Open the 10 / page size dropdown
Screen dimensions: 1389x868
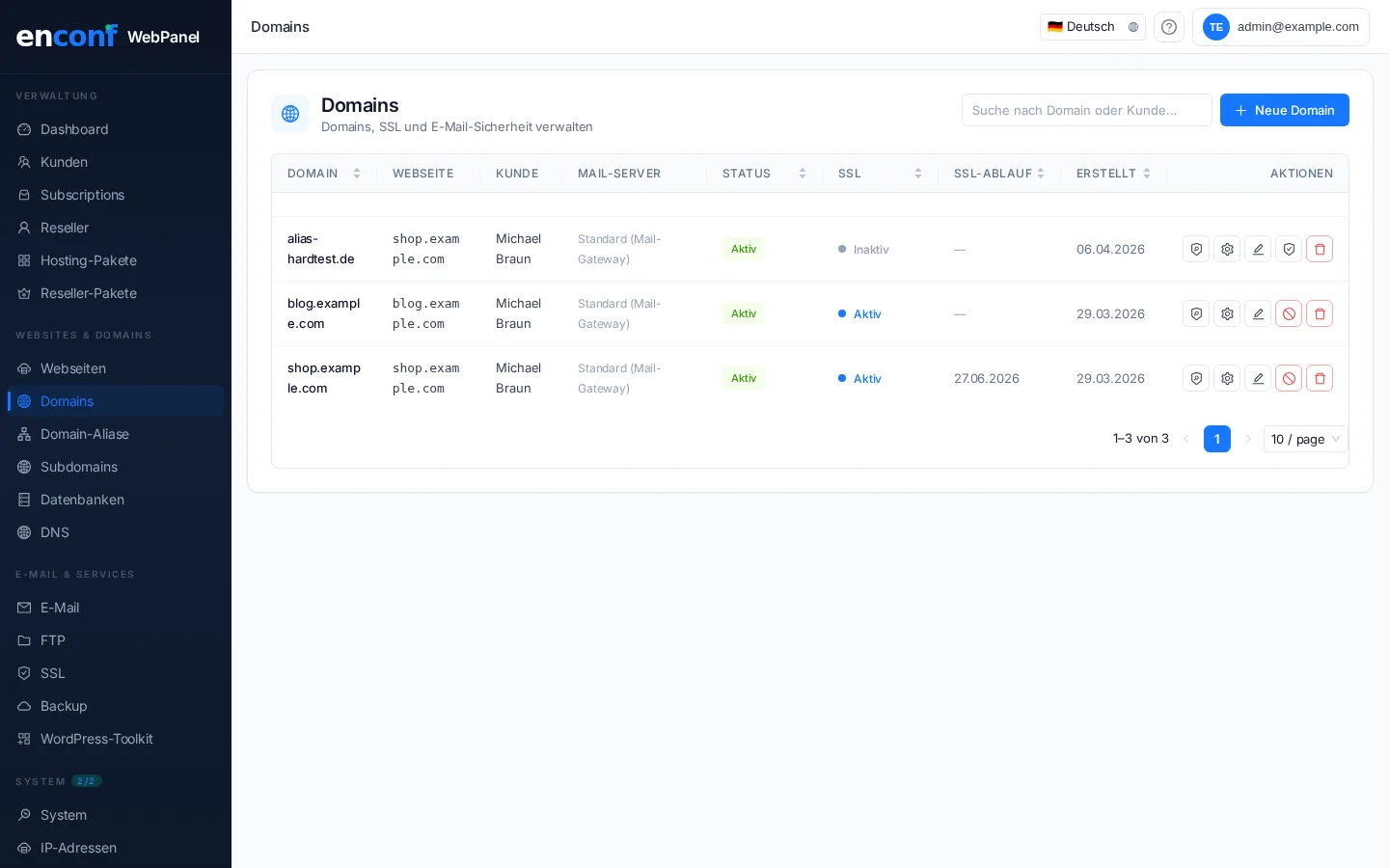click(1304, 439)
